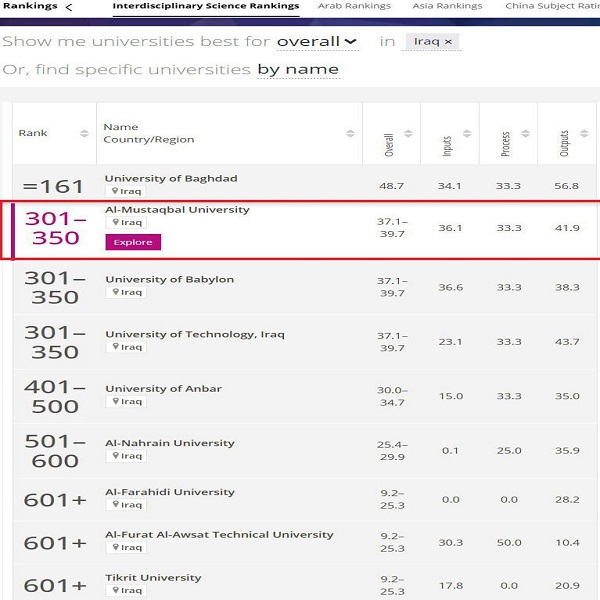Screen dimensions: 600x600
Task: Click outputs score 28.2 of Al-Farahidi
Action: [567, 500]
